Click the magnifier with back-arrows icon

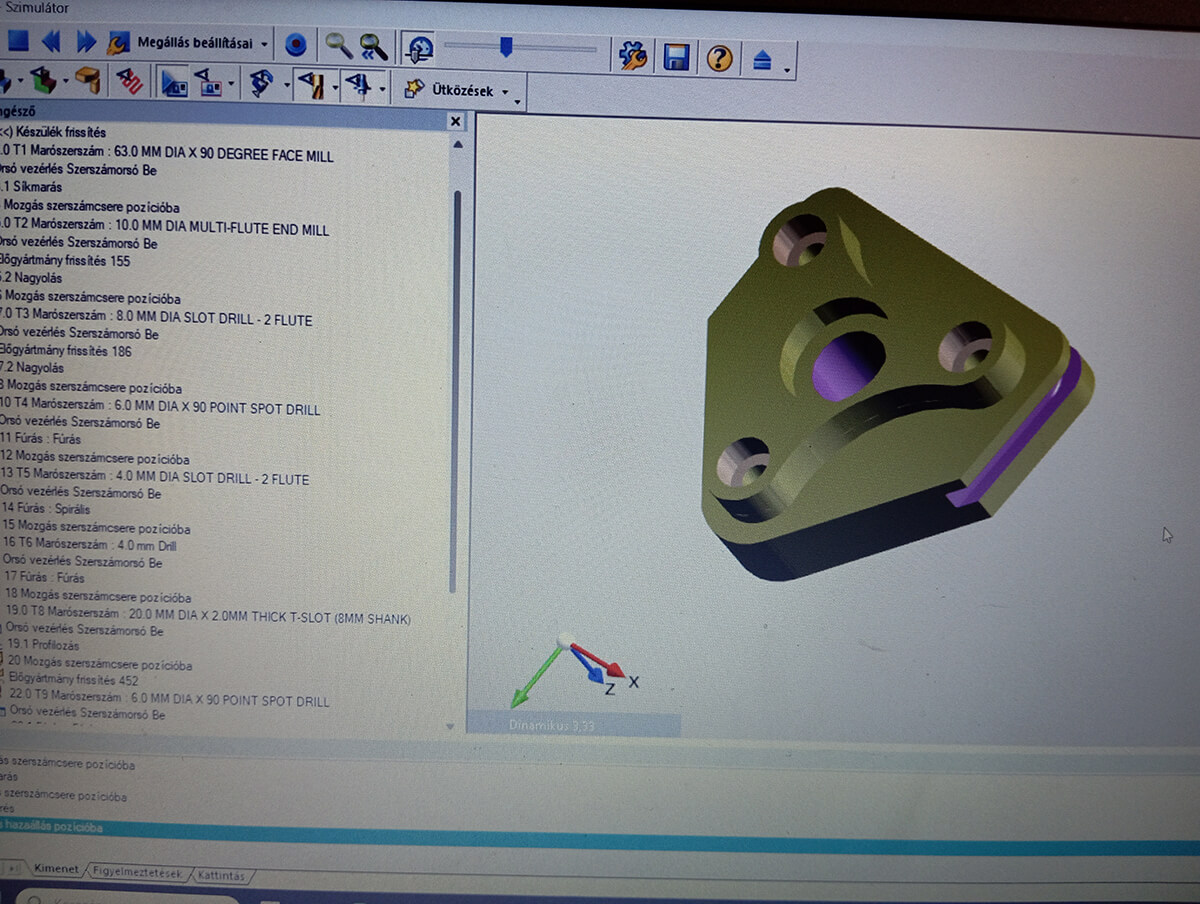pos(373,47)
